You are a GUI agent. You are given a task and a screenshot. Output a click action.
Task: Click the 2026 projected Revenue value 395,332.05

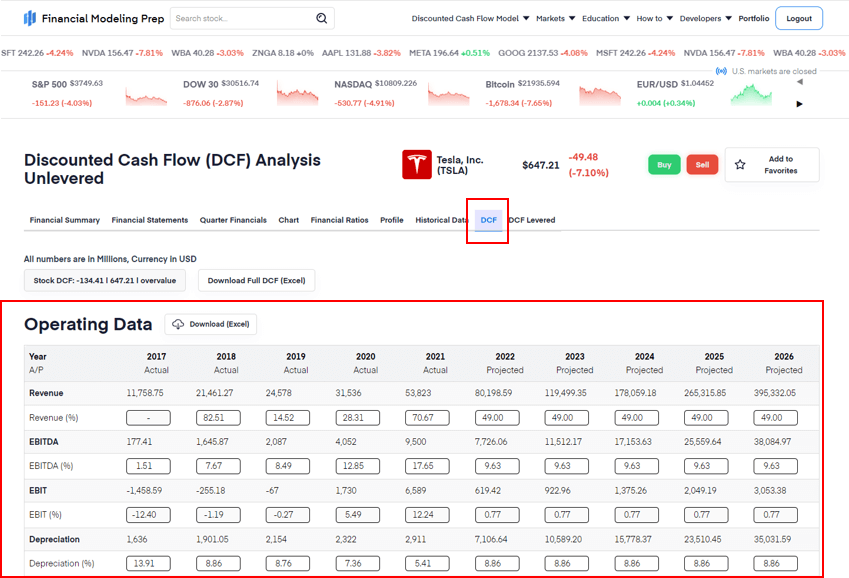pos(775,393)
